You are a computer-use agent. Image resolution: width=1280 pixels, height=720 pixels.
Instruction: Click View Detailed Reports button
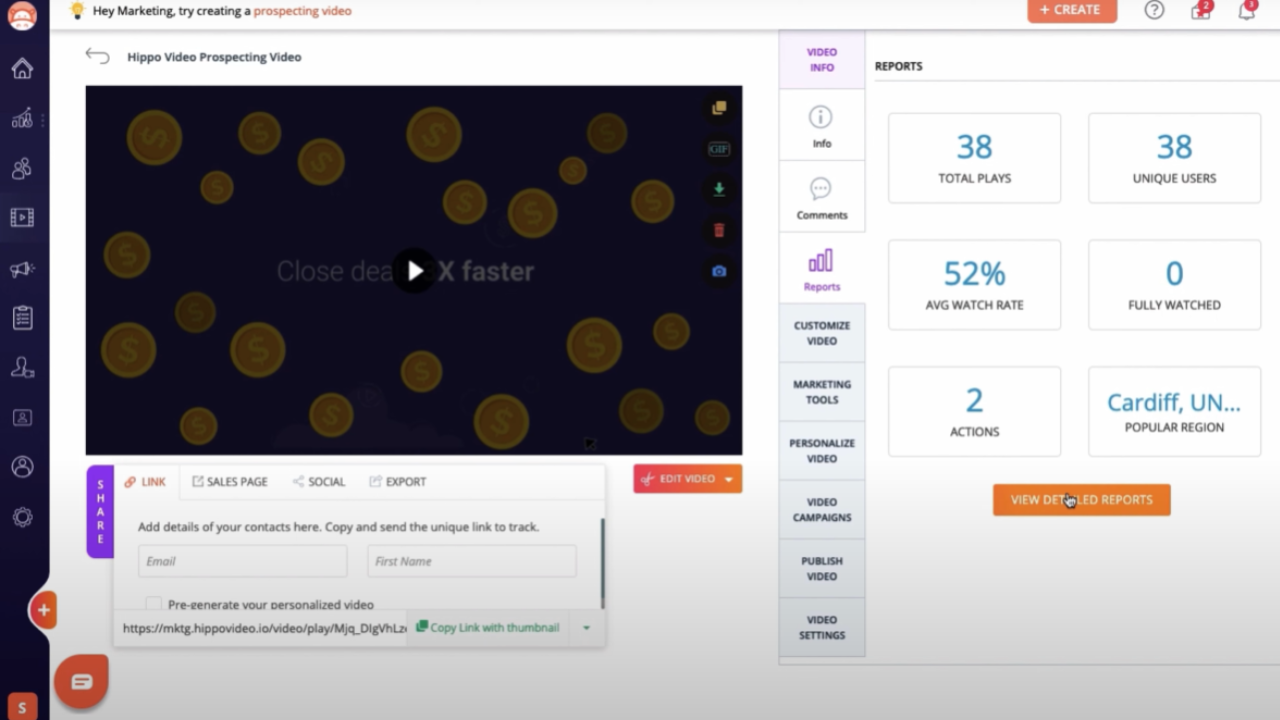click(1081, 500)
